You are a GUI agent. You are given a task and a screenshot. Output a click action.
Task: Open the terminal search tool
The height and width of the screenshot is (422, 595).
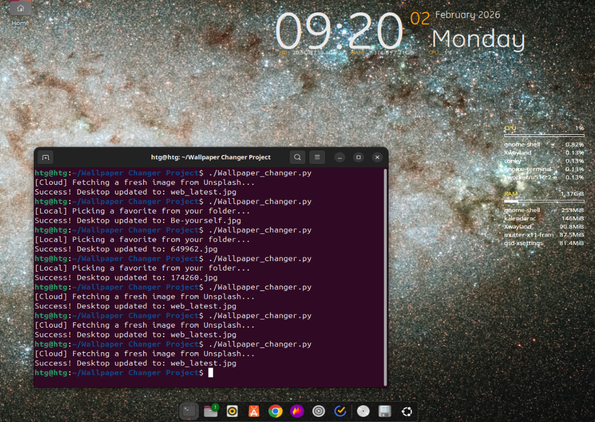pos(298,157)
